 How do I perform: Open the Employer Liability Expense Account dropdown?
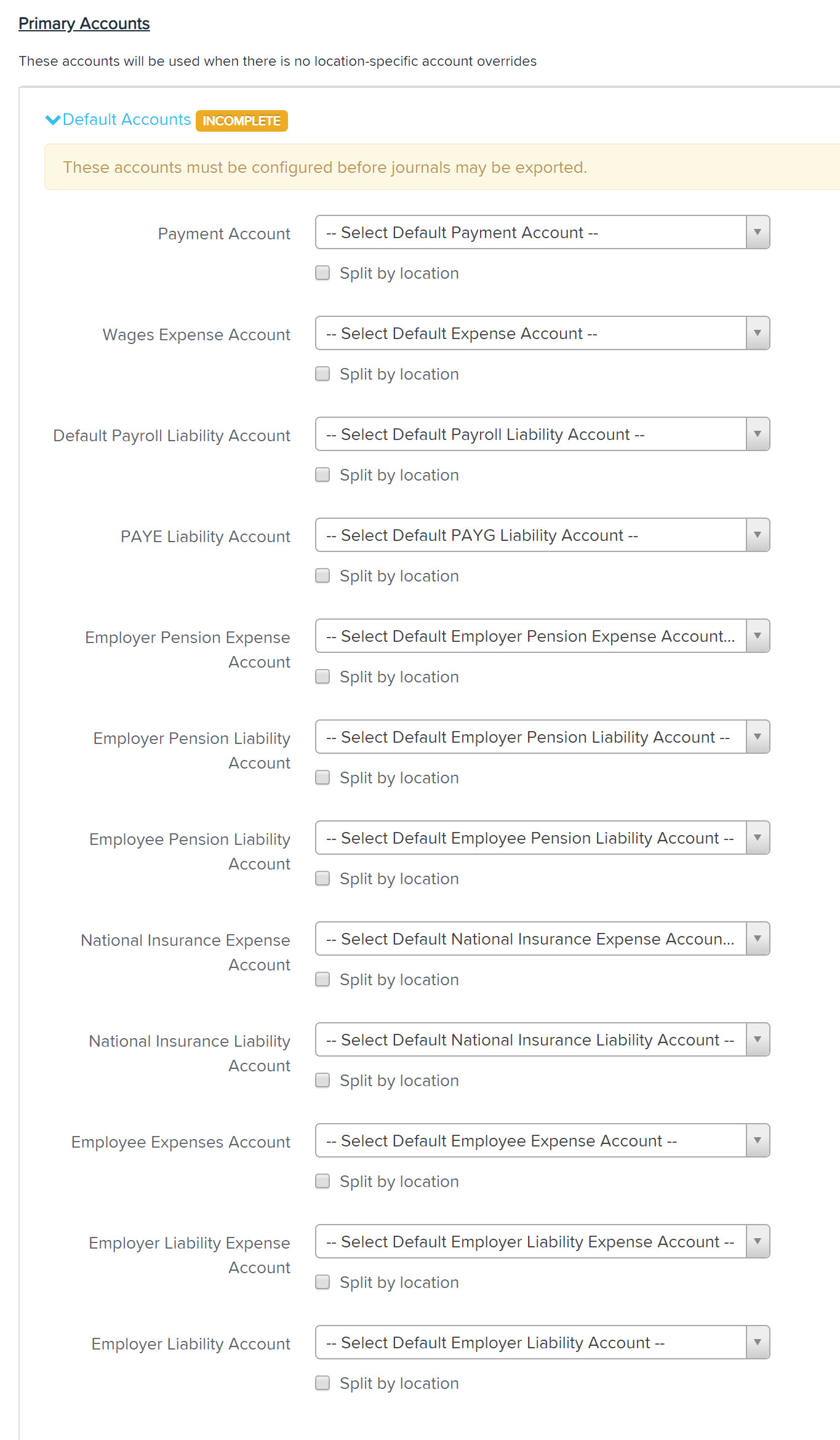[542, 1242]
